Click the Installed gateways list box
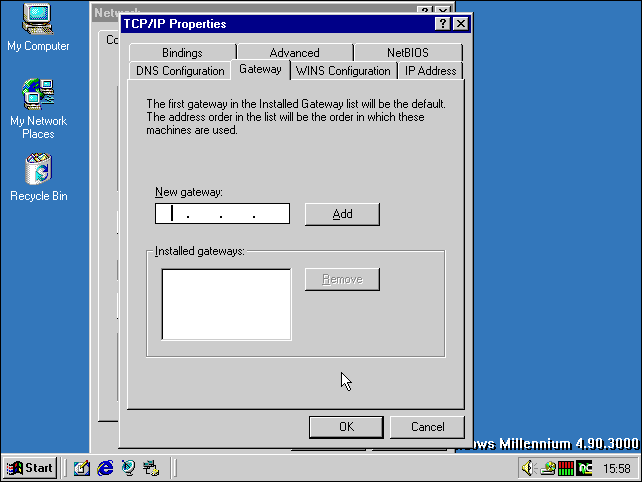Screen dimensions: 642x482 coord(226,304)
